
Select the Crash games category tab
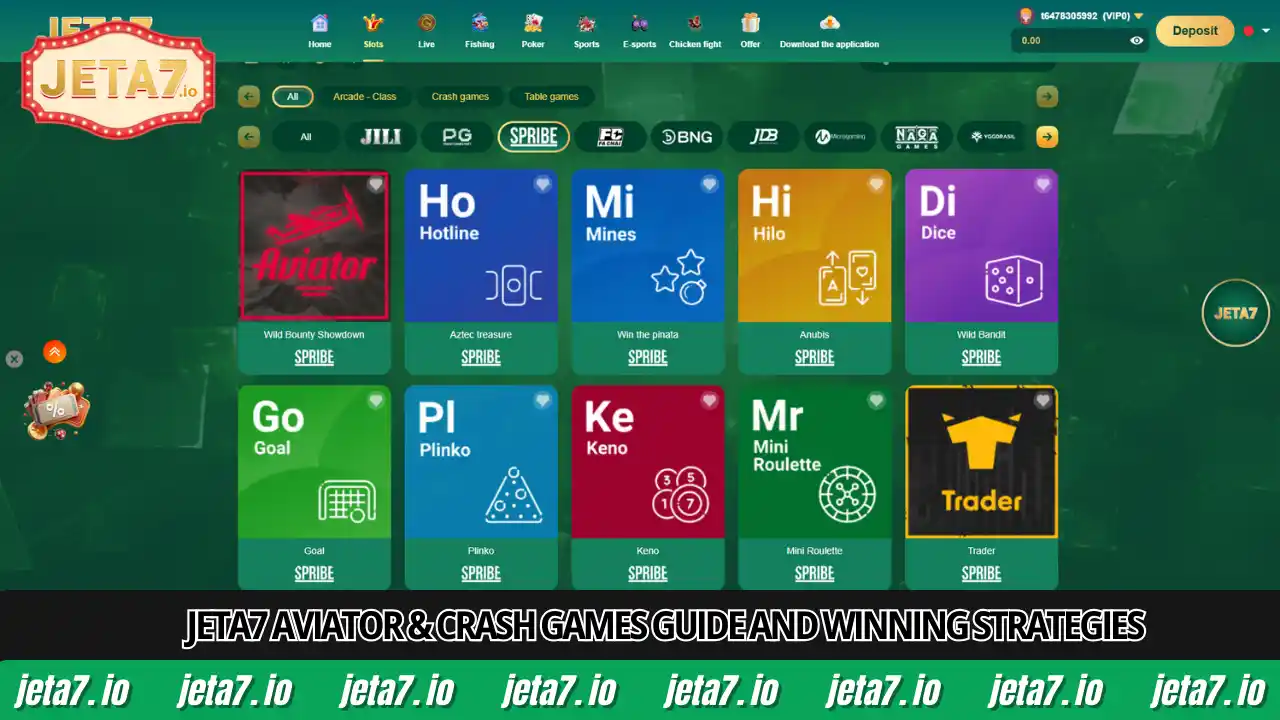(460, 97)
